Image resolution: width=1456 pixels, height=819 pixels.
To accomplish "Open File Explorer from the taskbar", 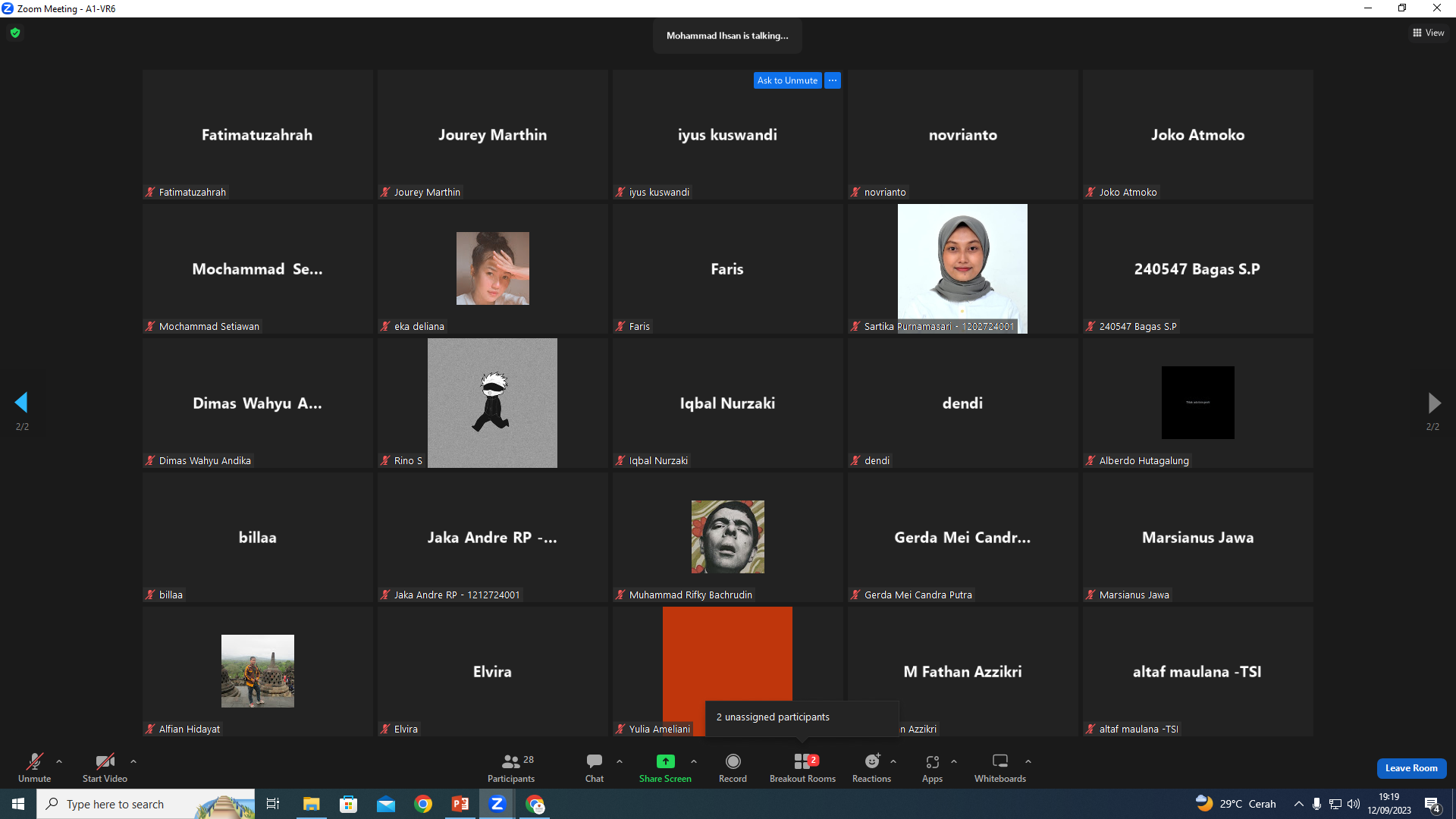I will (x=312, y=804).
